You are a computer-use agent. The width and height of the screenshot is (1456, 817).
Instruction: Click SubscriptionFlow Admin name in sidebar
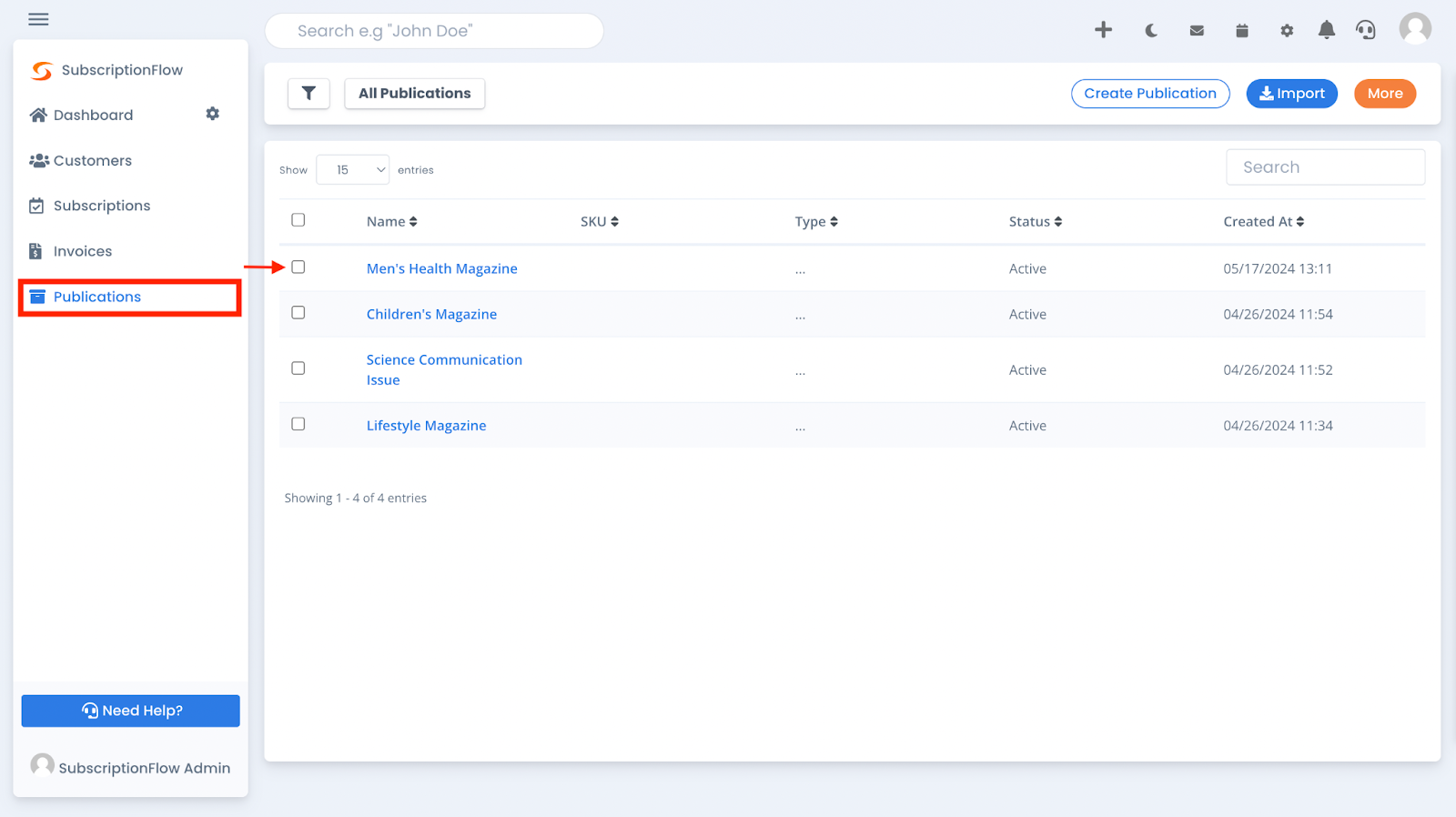(x=145, y=768)
